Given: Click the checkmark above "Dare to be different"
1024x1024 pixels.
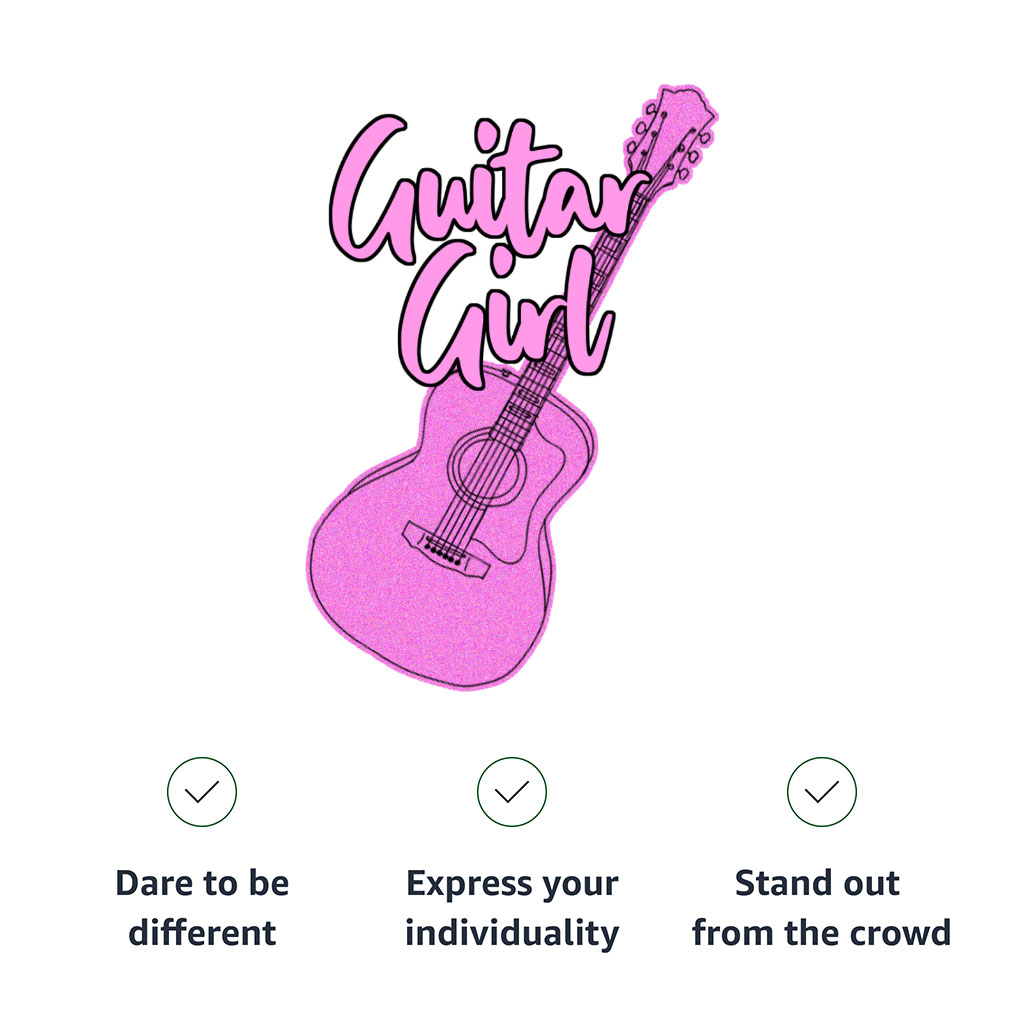Looking at the screenshot, I should 202,792.
